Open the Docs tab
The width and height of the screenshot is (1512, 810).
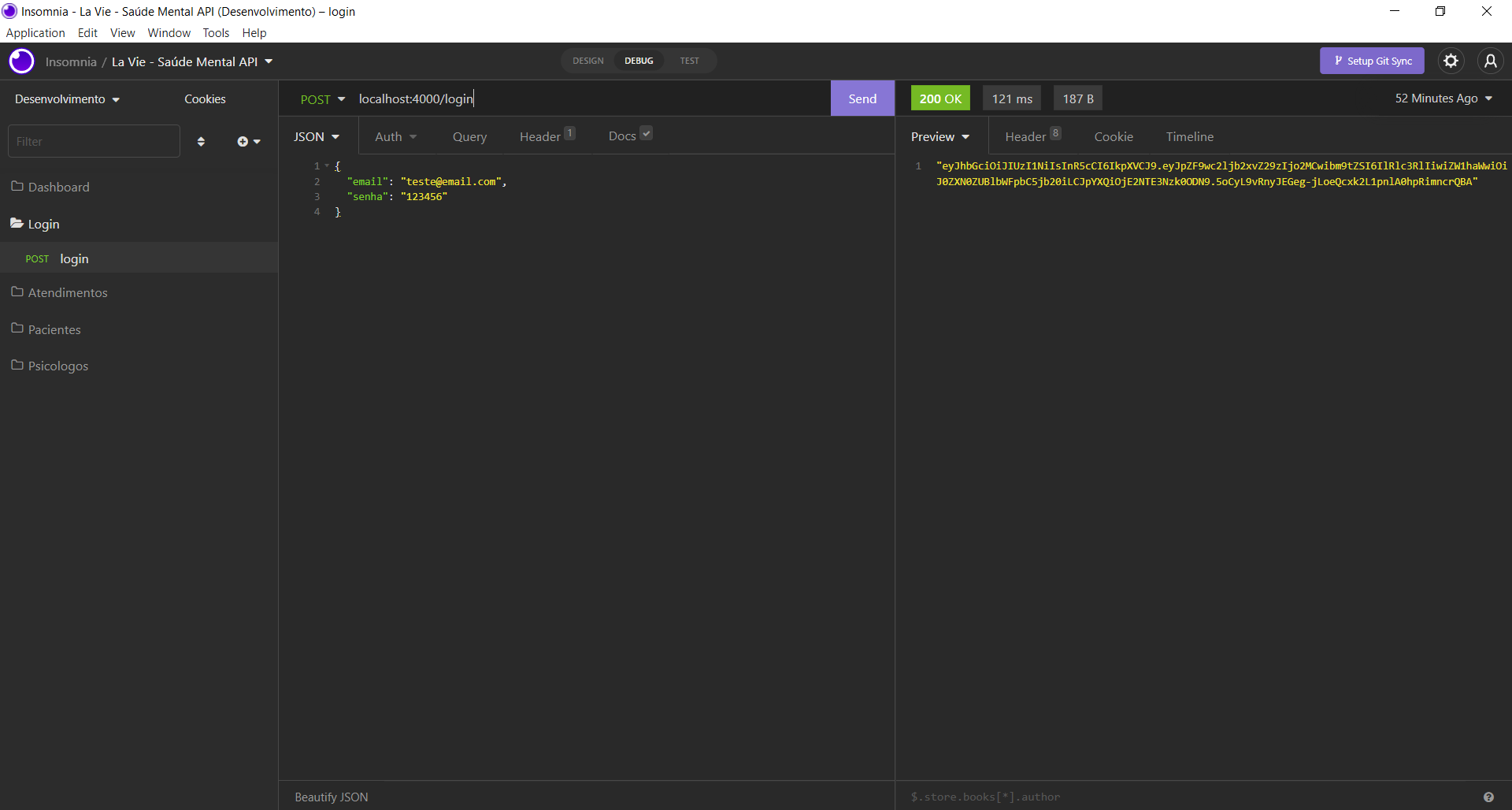[630, 136]
